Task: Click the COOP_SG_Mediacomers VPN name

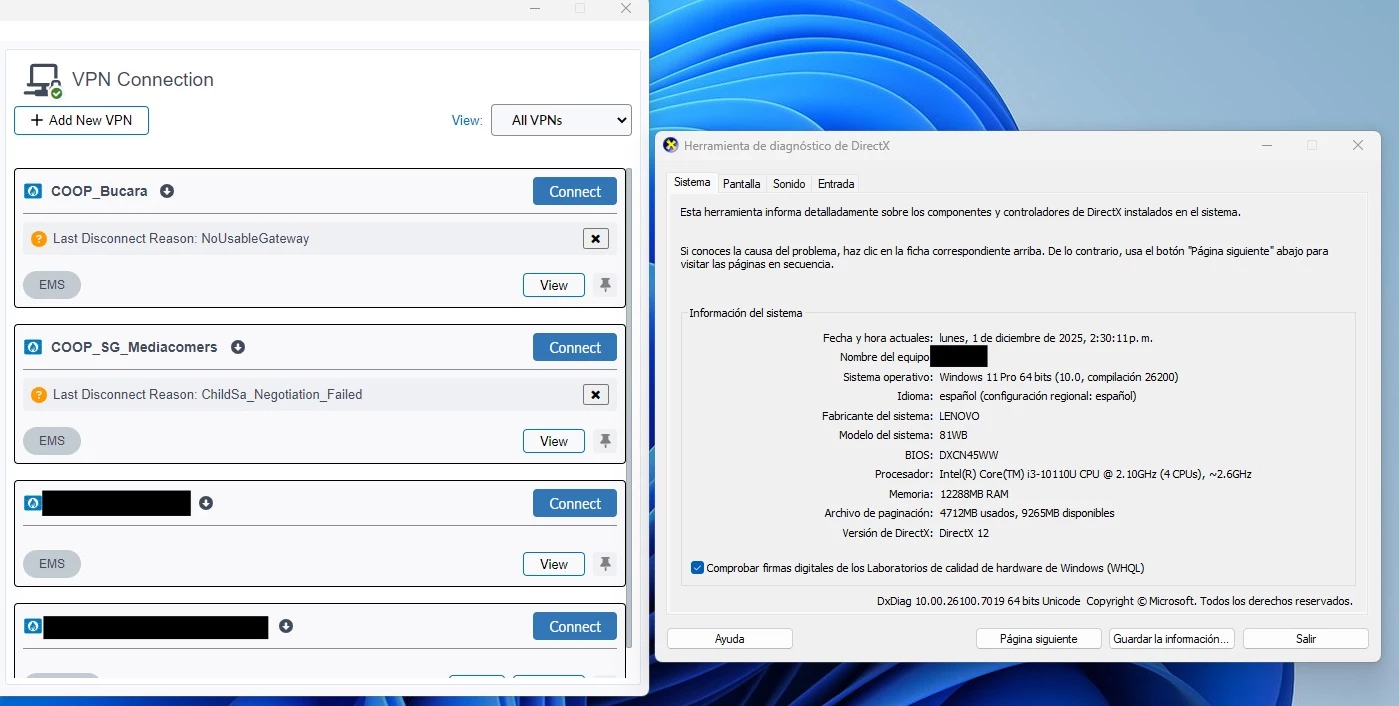Action: 134,347
